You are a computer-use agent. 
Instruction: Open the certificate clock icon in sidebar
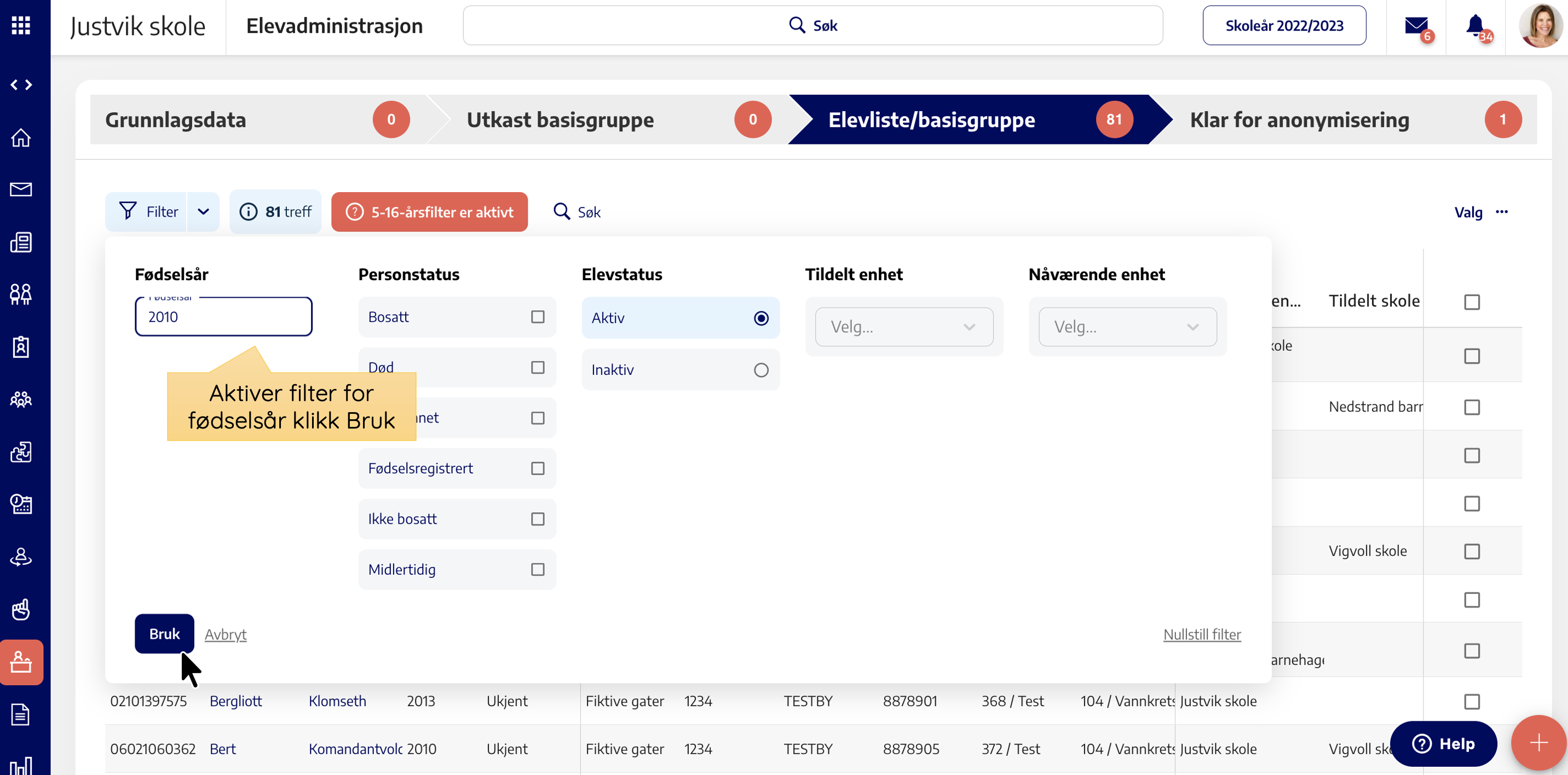click(21, 504)
